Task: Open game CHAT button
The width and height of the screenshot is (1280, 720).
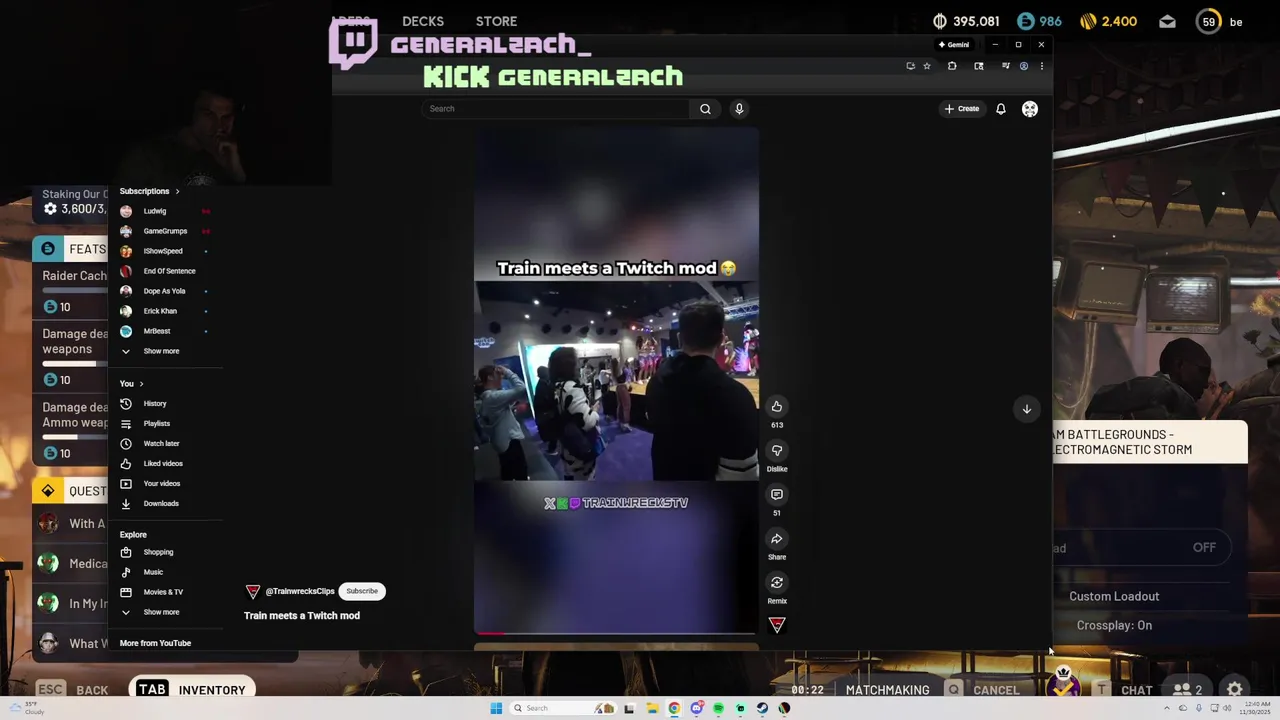Action: (1124, 690)
